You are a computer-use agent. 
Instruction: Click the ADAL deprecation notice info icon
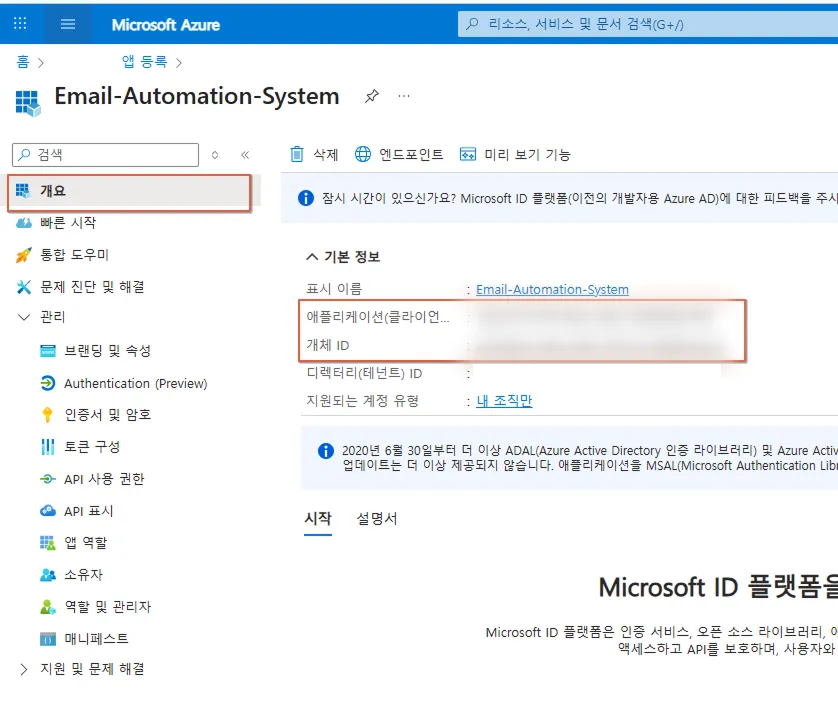click(x=325, y=451)
